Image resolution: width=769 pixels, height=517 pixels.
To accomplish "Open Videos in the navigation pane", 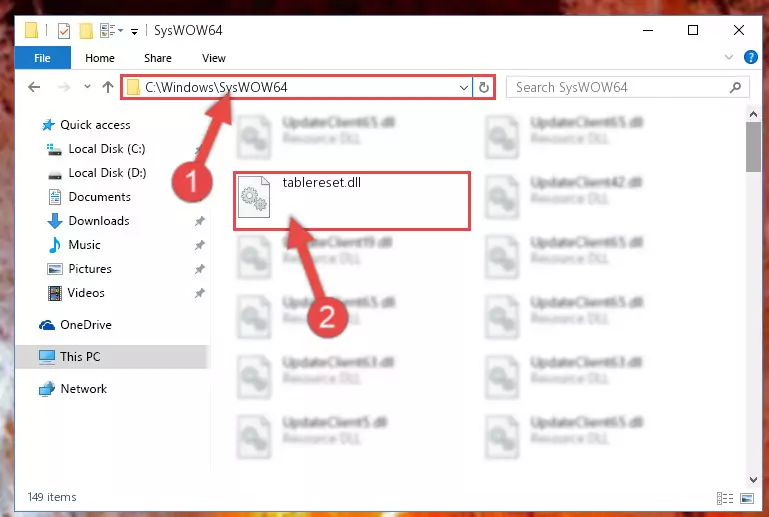I will click(x=86, y=293).
